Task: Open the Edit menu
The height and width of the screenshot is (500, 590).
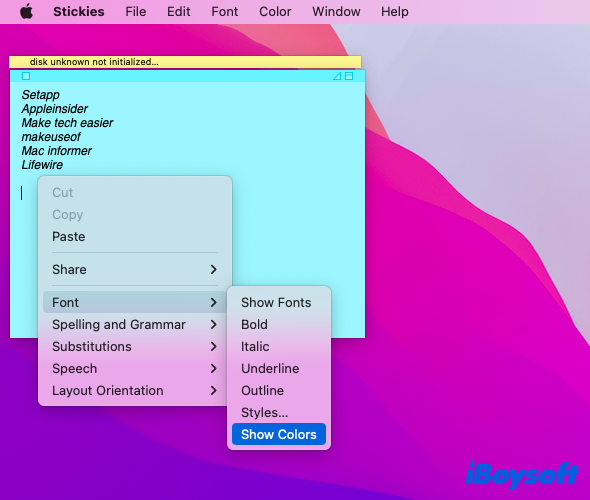Action: point(178,12)
